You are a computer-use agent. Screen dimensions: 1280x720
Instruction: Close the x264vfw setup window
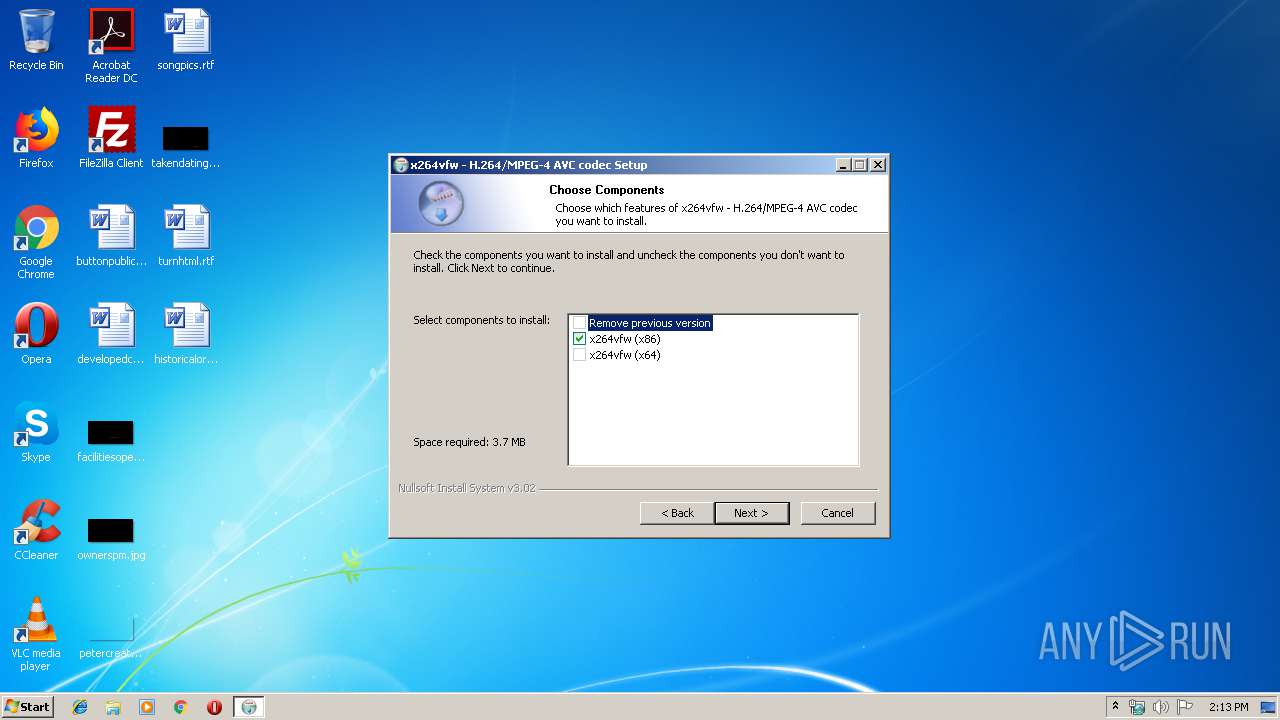877,165
